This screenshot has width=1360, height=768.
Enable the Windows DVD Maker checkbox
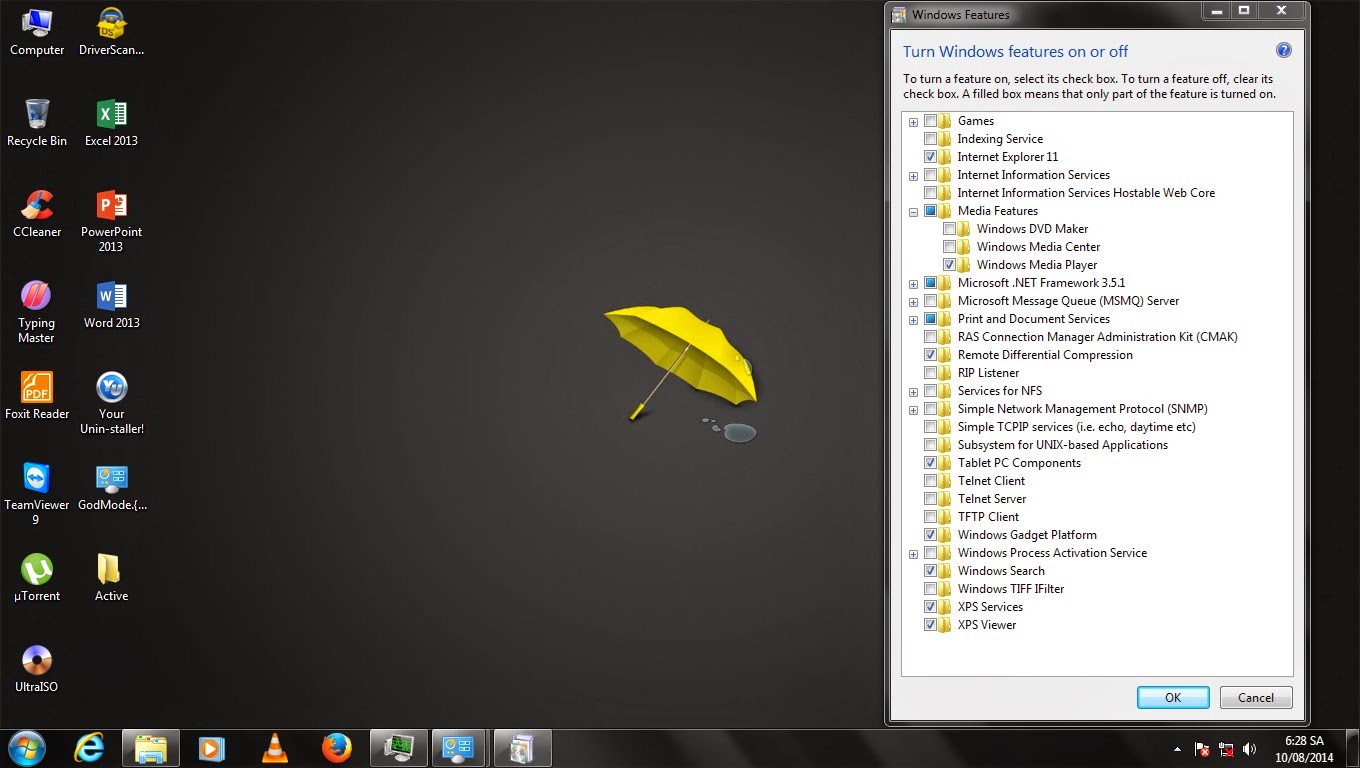point(950,229)
